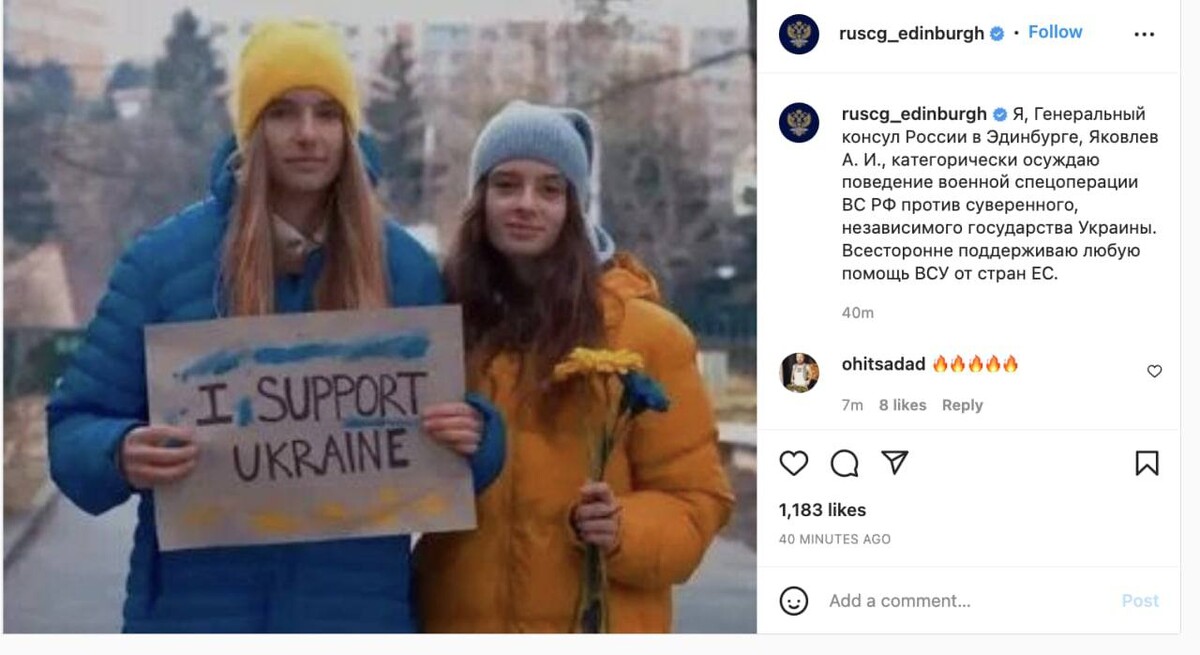Share the post via paper plane icon
The image size is (1200, 655).
(895, 462)
